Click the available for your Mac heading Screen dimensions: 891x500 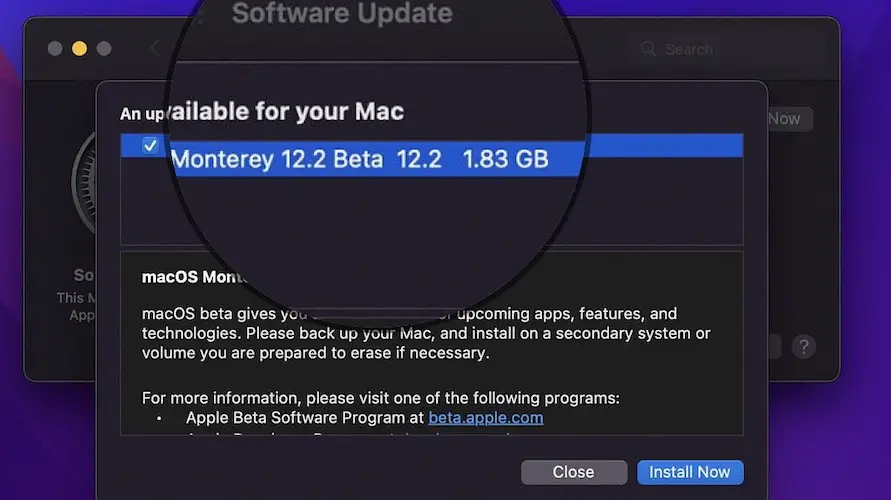coord(290,110)
